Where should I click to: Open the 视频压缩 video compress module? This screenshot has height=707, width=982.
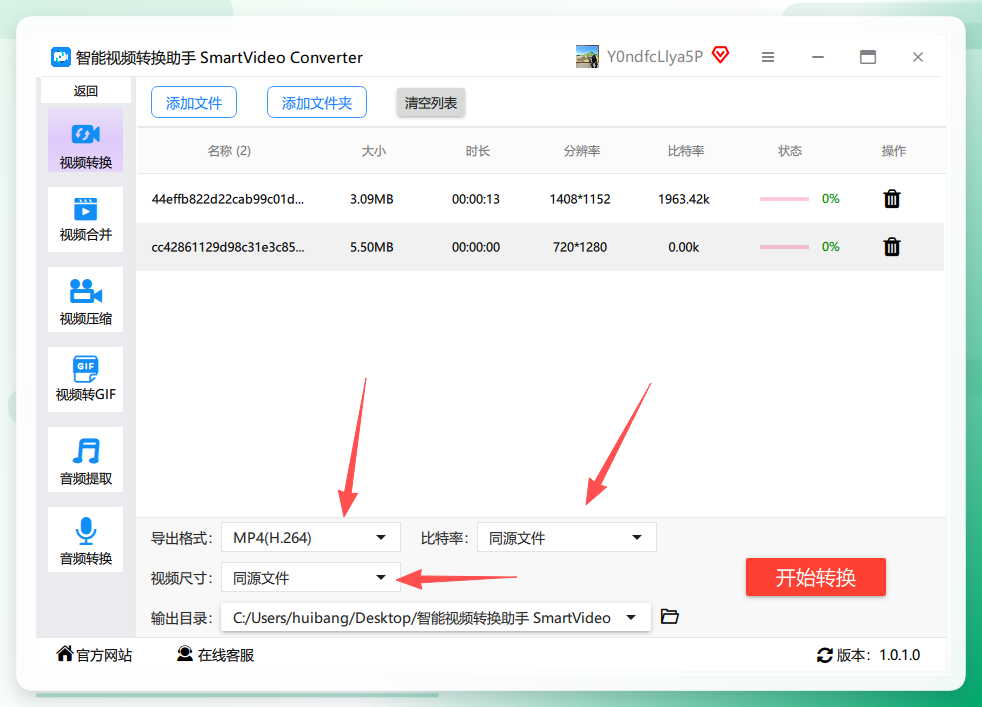pyautogui.click(x=85, y=299)
